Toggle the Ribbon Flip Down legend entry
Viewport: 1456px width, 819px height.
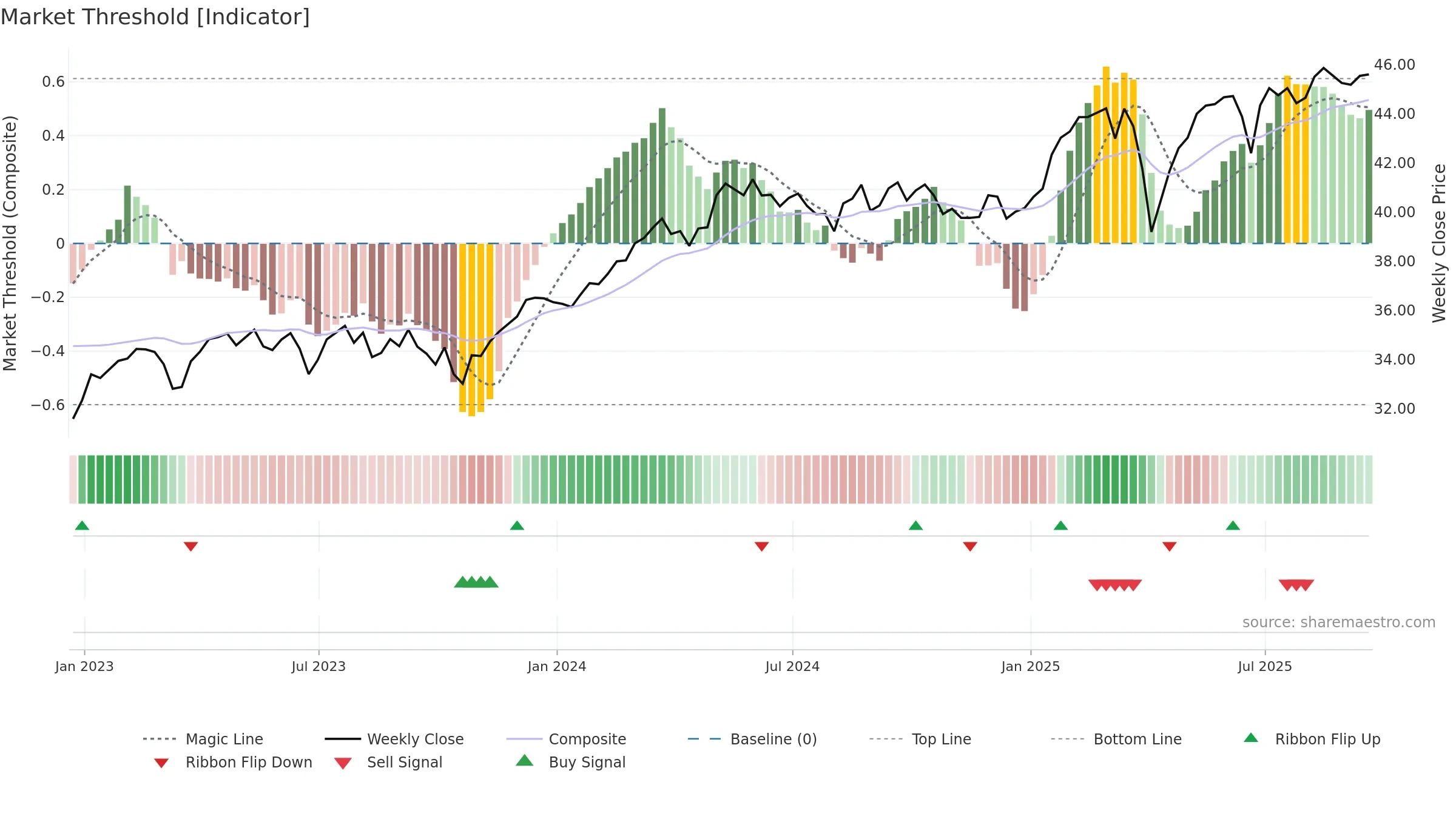point(233,762)
